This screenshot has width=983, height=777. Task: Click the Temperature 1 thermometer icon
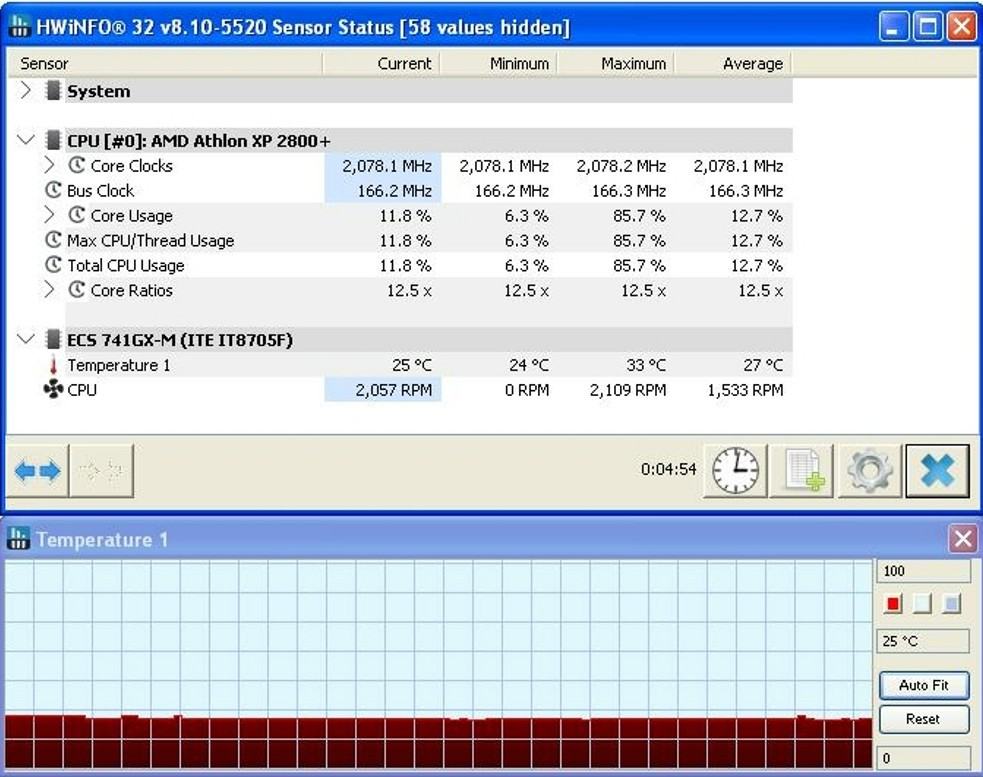point(53,365)
